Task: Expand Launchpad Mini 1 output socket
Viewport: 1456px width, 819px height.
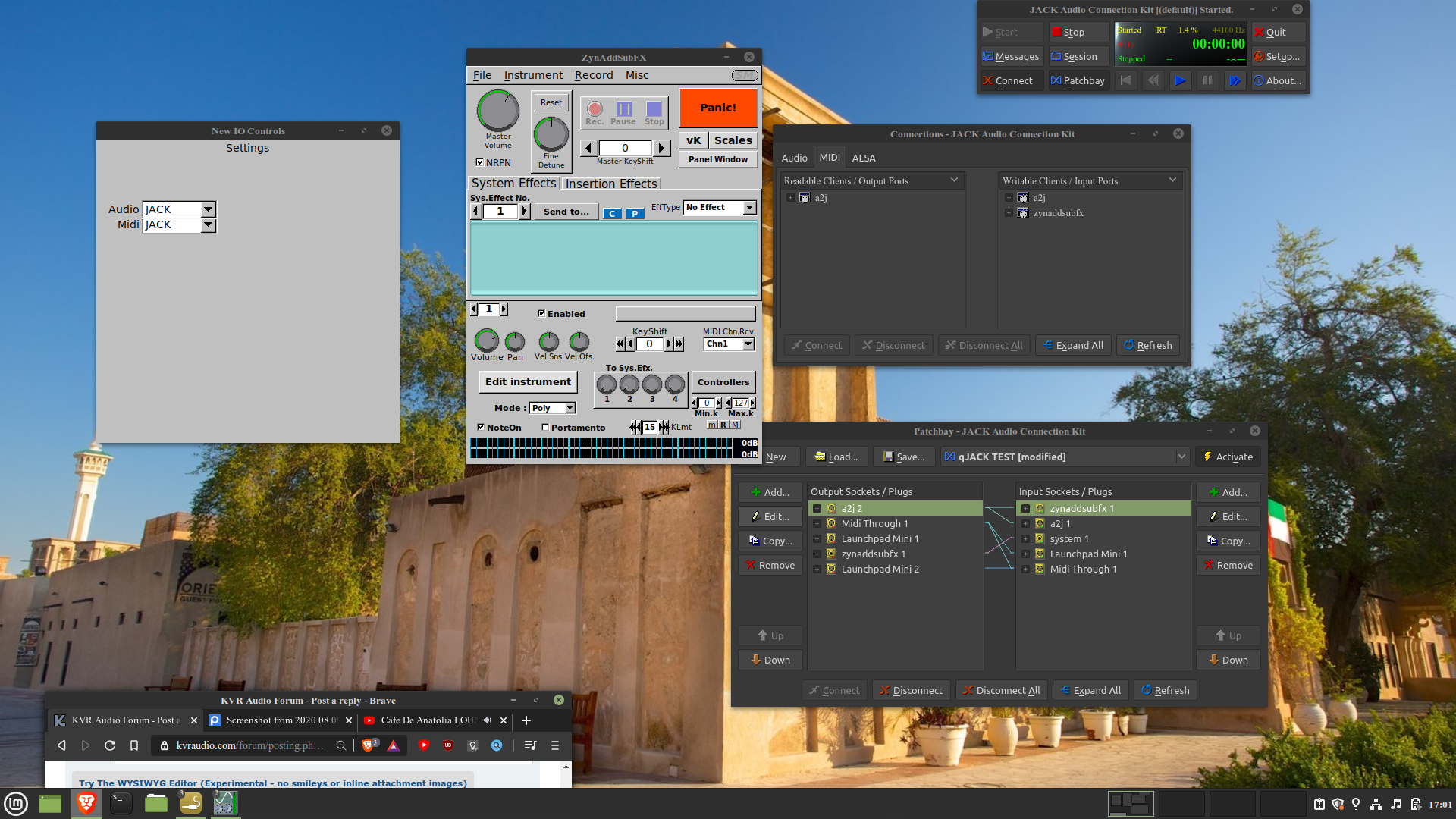Action: click(x=817, y=539)
